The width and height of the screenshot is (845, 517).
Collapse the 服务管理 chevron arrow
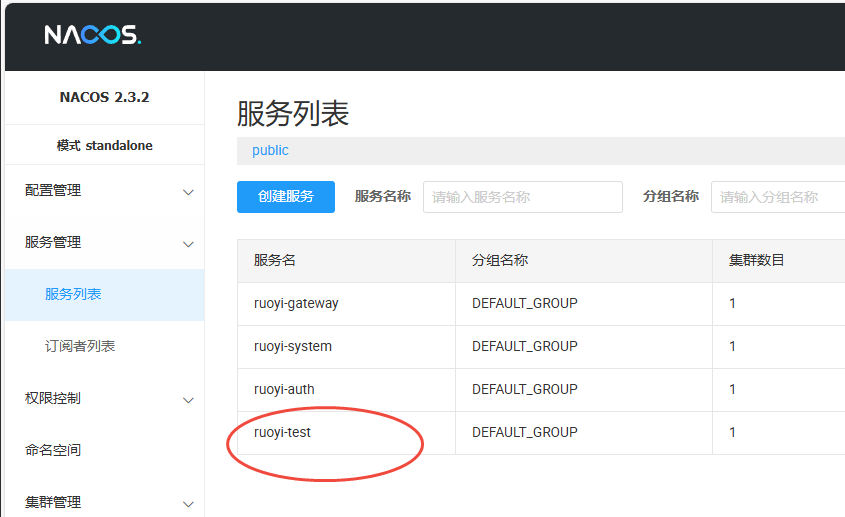[x=188, y=243]
